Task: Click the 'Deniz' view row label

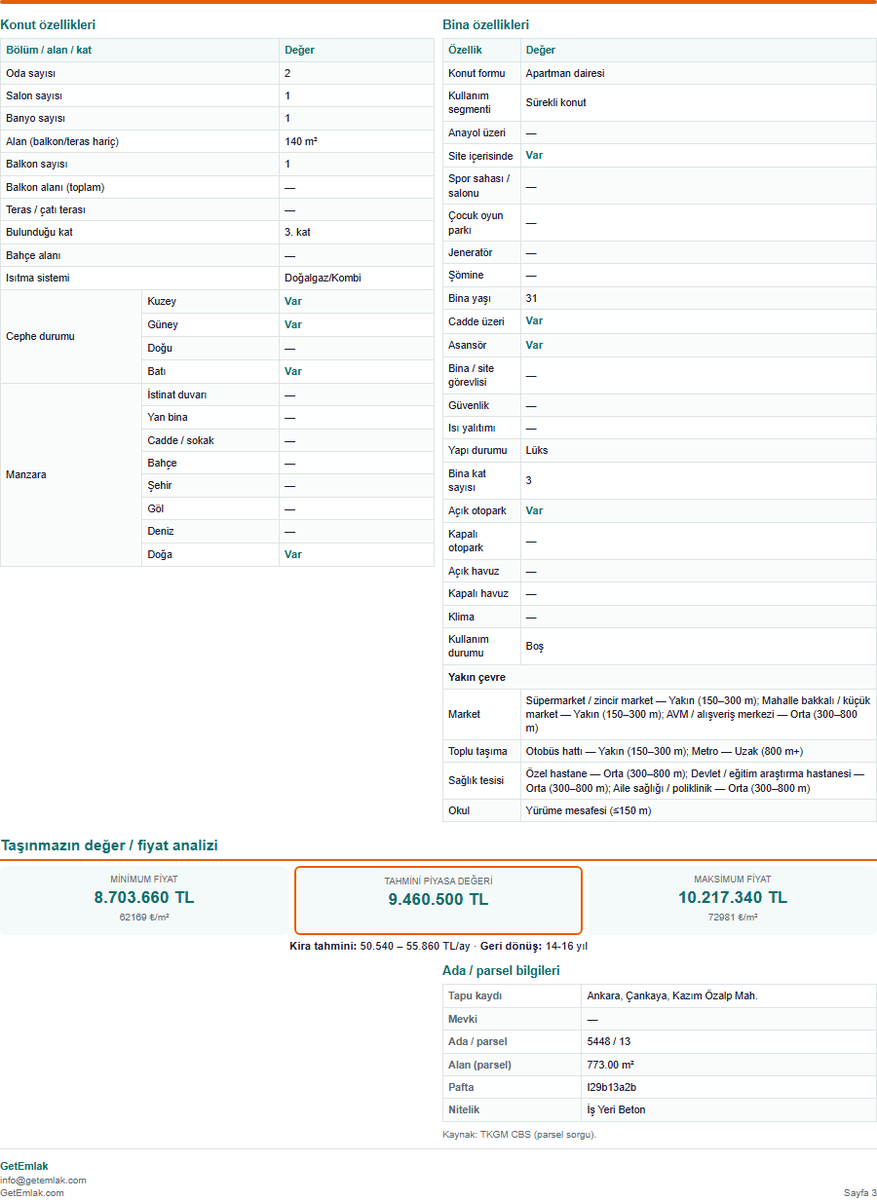Action: coord(161,531)
